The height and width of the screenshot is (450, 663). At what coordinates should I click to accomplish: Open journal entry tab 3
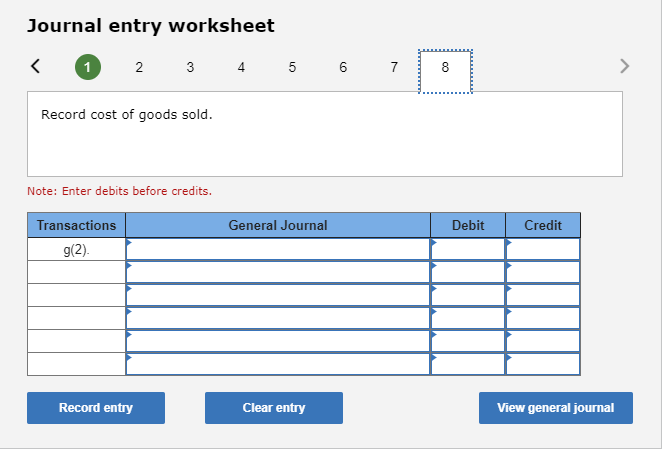point(190,67)
